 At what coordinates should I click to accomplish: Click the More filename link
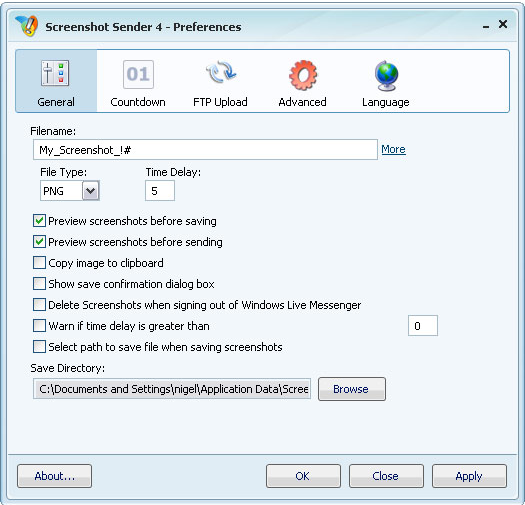(x=393, y=149)
